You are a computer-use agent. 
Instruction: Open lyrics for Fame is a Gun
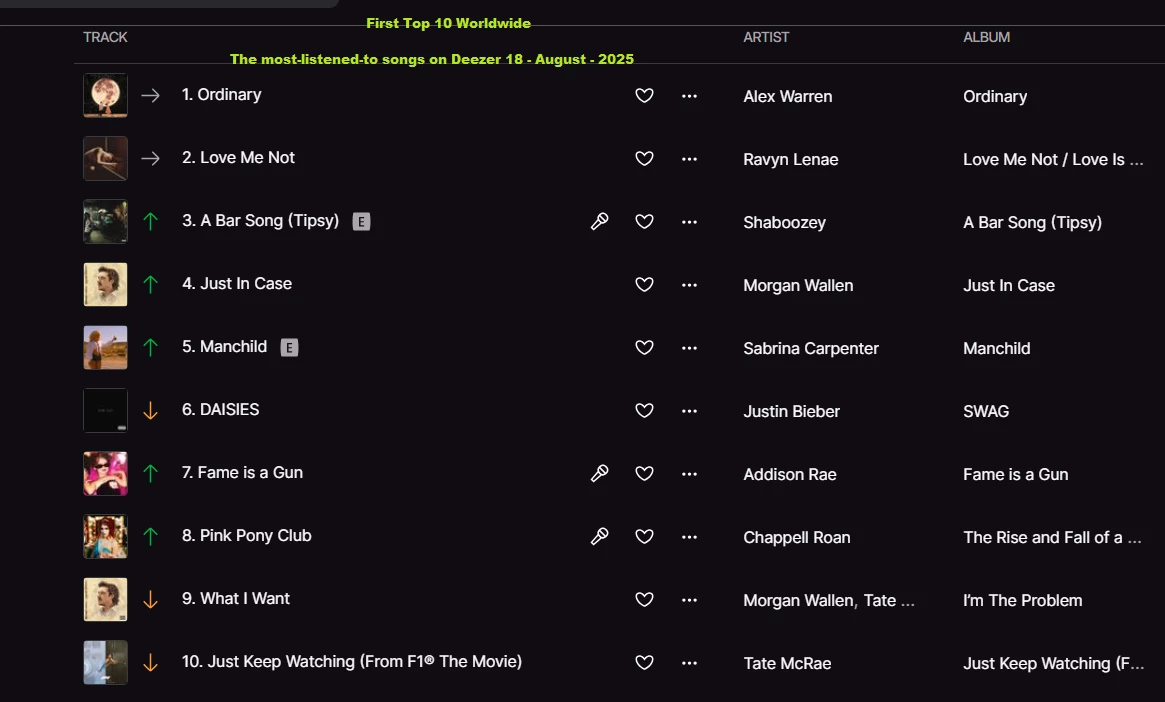(599, 474)
